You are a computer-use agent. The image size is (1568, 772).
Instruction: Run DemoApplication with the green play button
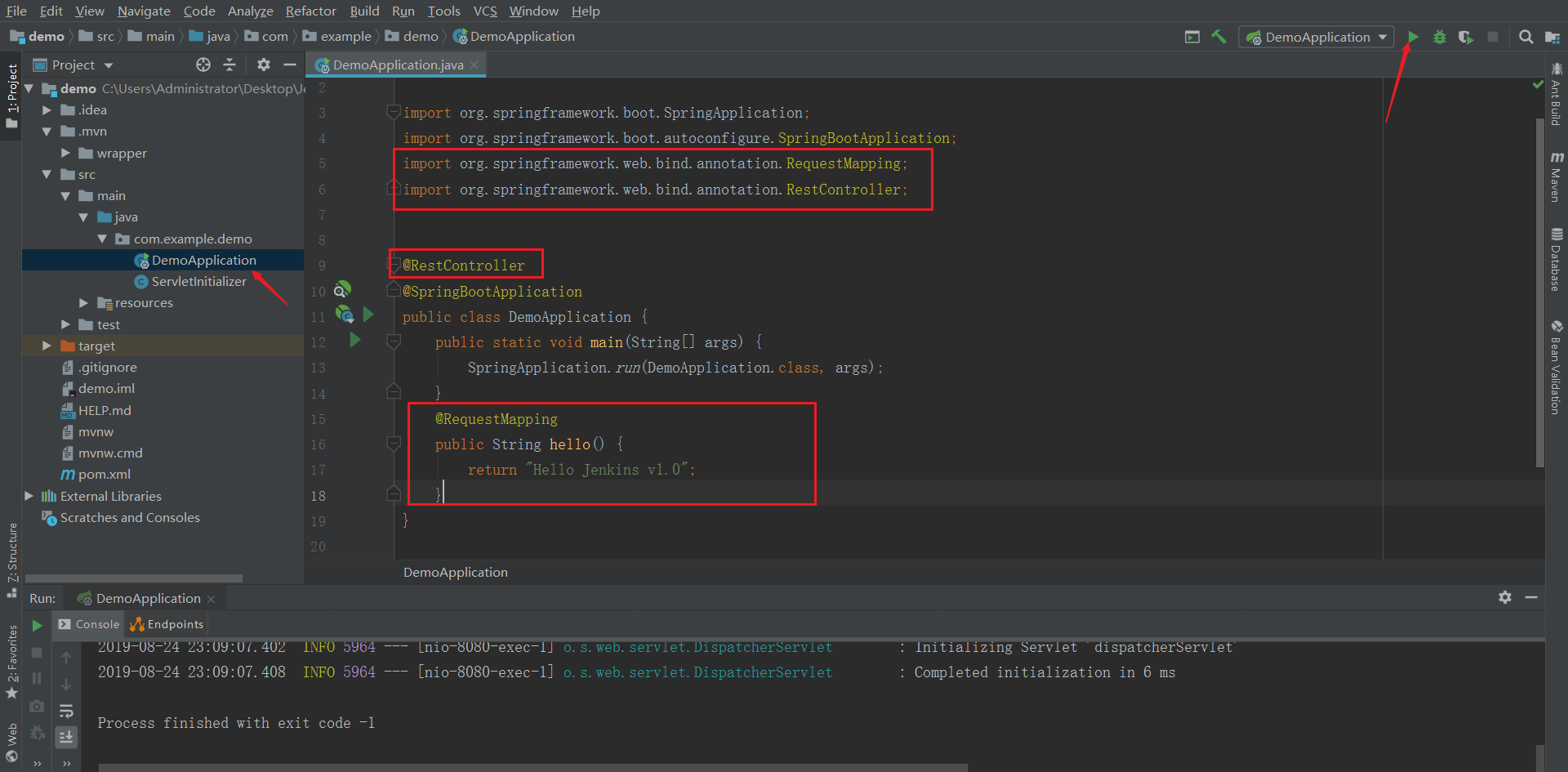point(1413,37)
